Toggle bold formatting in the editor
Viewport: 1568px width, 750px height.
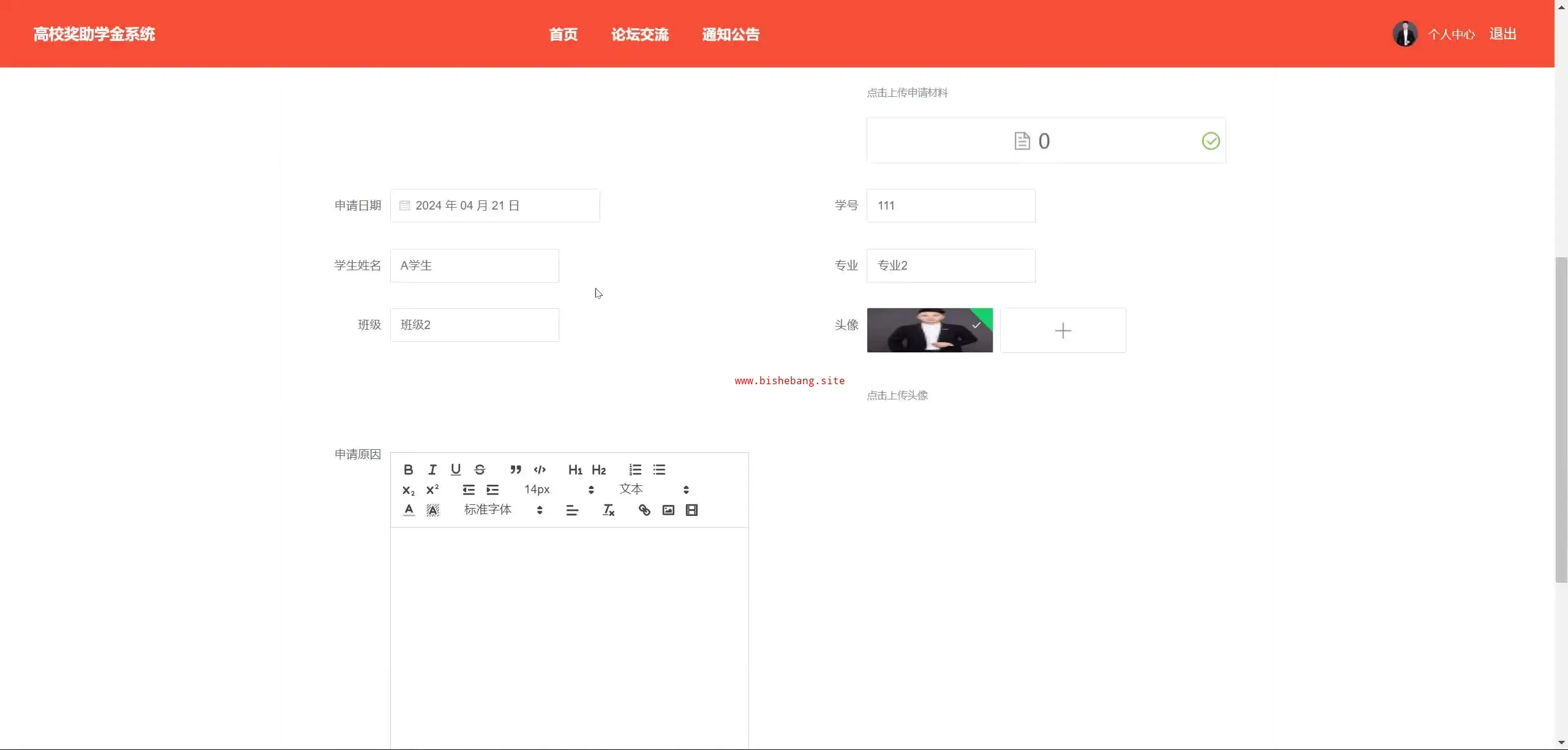409,470
